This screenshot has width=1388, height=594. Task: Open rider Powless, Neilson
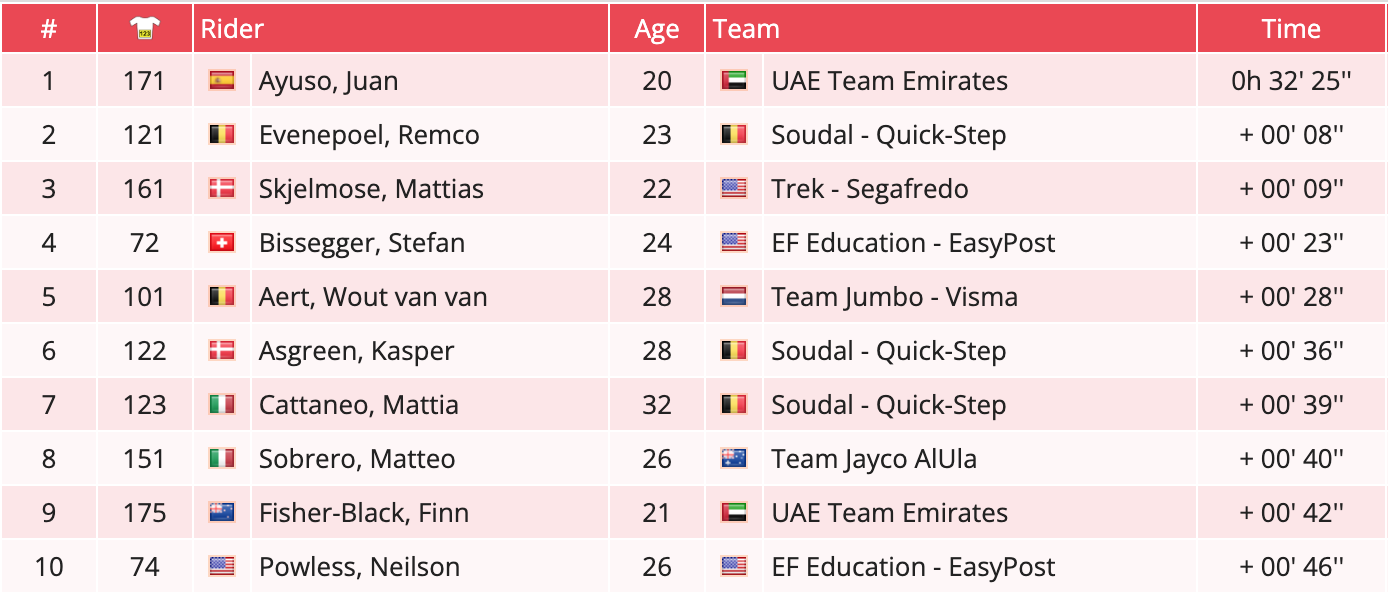click(x=359, y=567)
